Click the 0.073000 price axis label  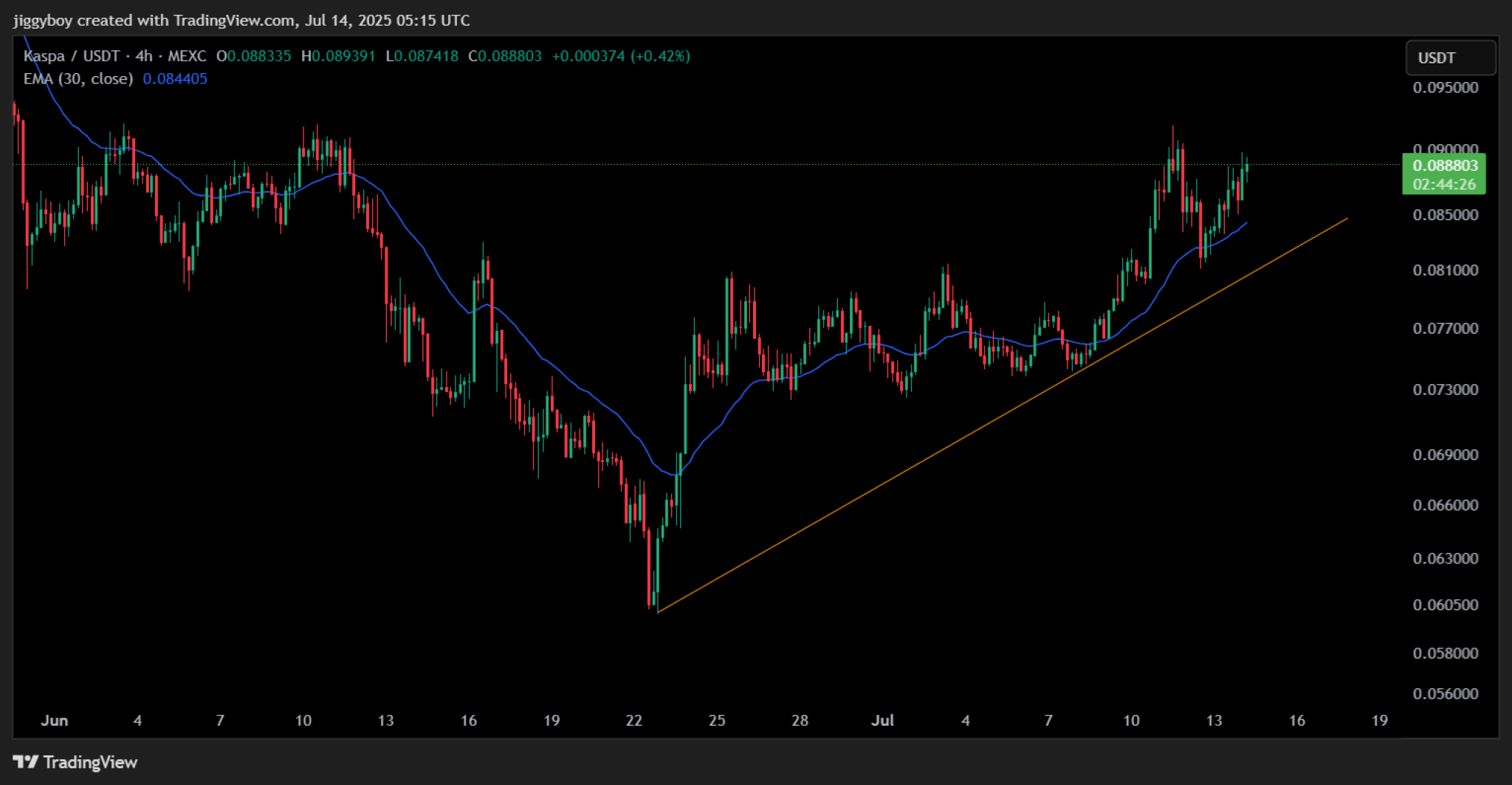(x=1445, y=389)
